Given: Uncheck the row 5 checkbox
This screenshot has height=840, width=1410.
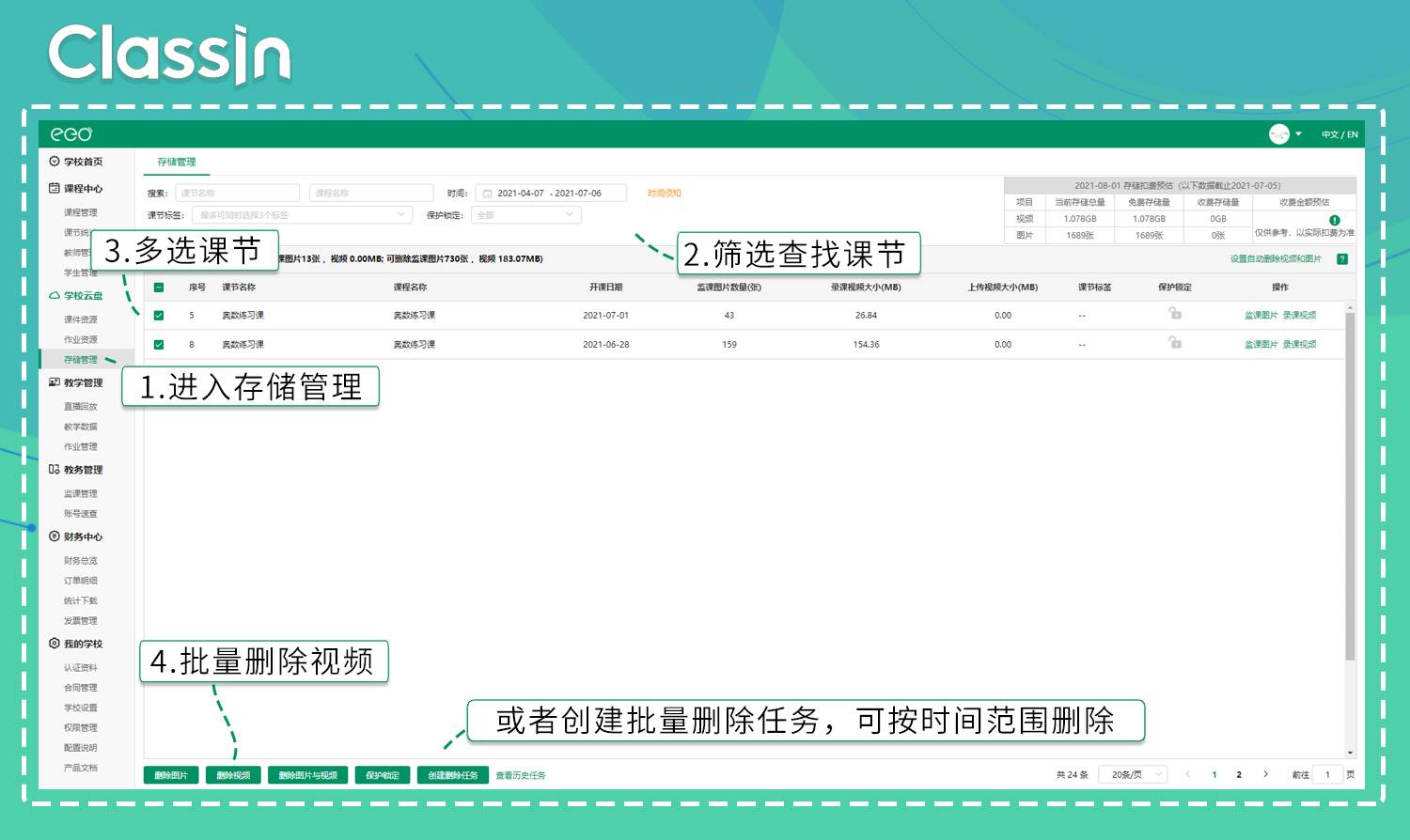Looking at the screenshot, I should point(159,316).
